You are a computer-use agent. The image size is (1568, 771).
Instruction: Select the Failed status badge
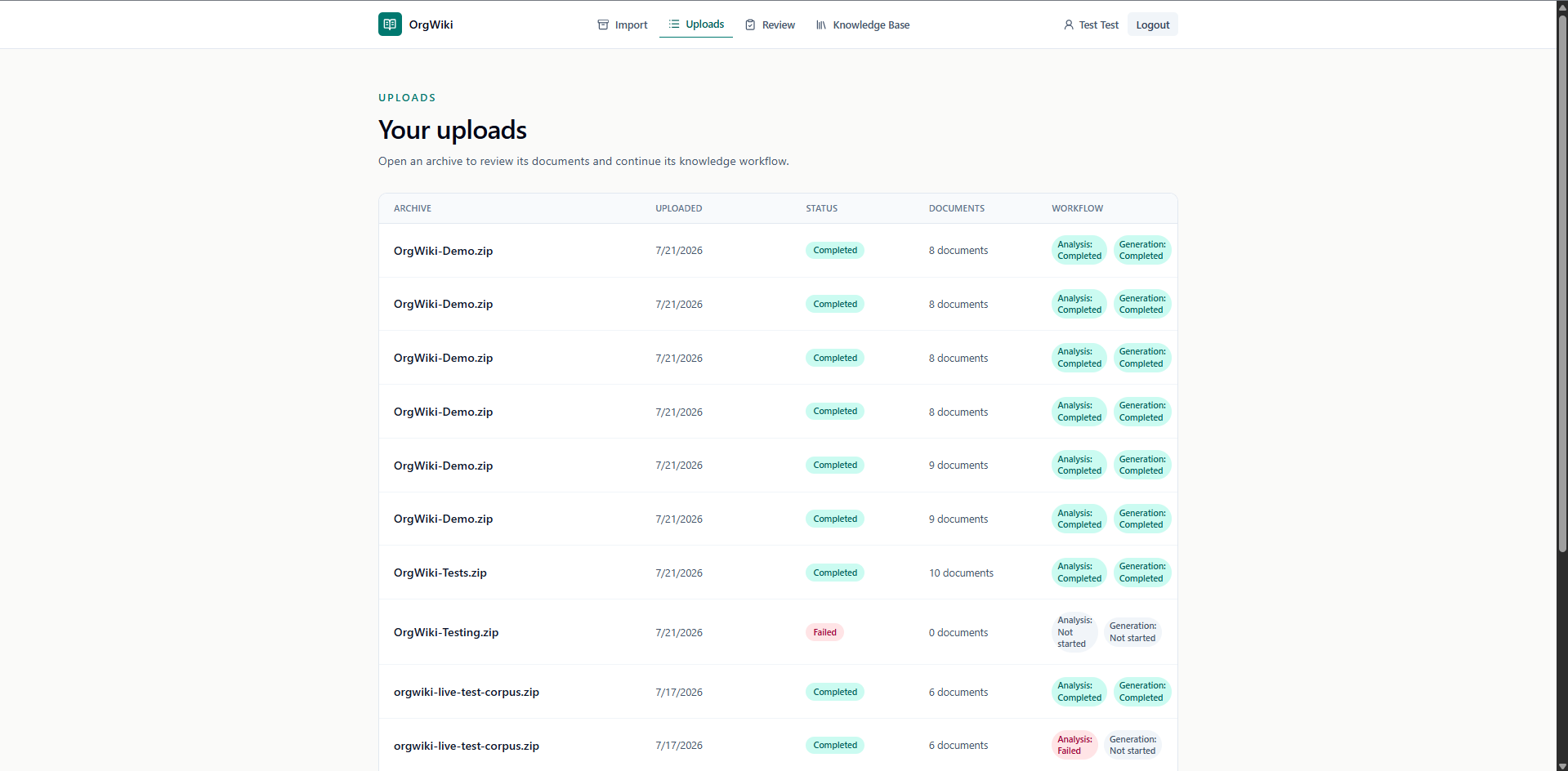point(824,632)
